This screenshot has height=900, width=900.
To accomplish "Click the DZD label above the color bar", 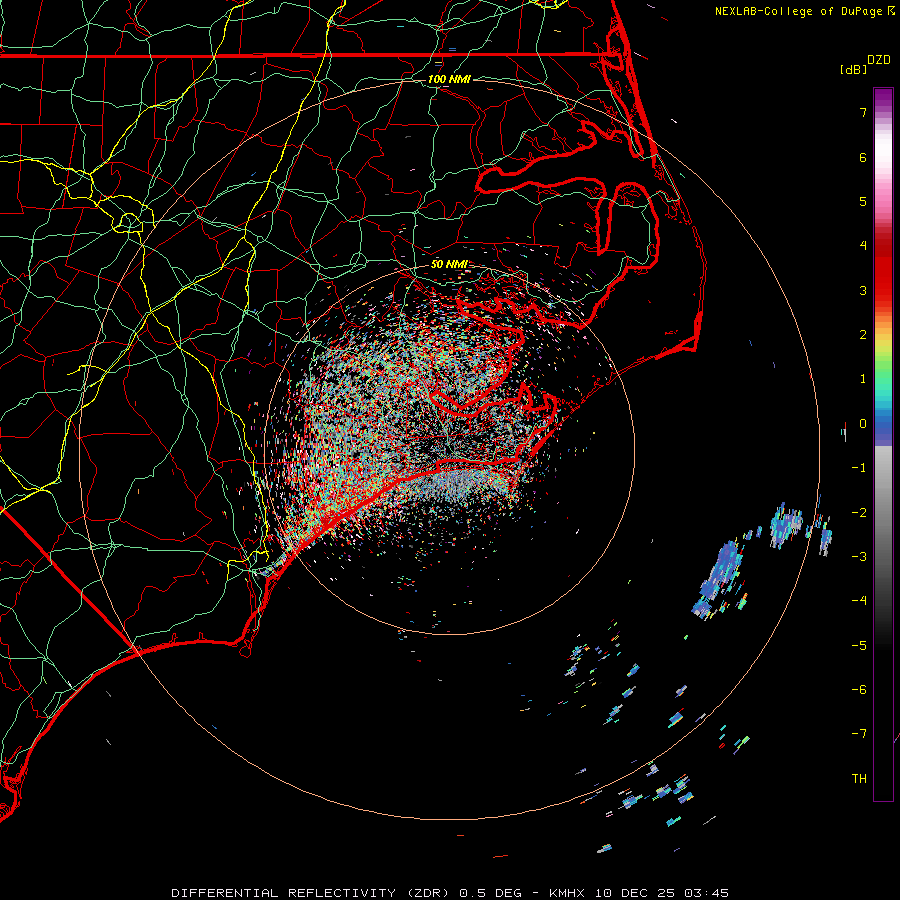I will point(879,60).
